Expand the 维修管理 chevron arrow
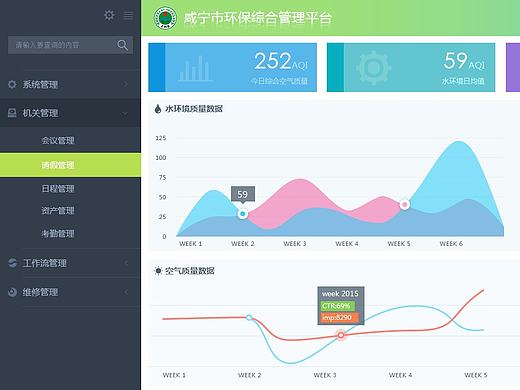The height and width of the screenshot is (390, 520). pyautogui.click(x=126, y=292)
